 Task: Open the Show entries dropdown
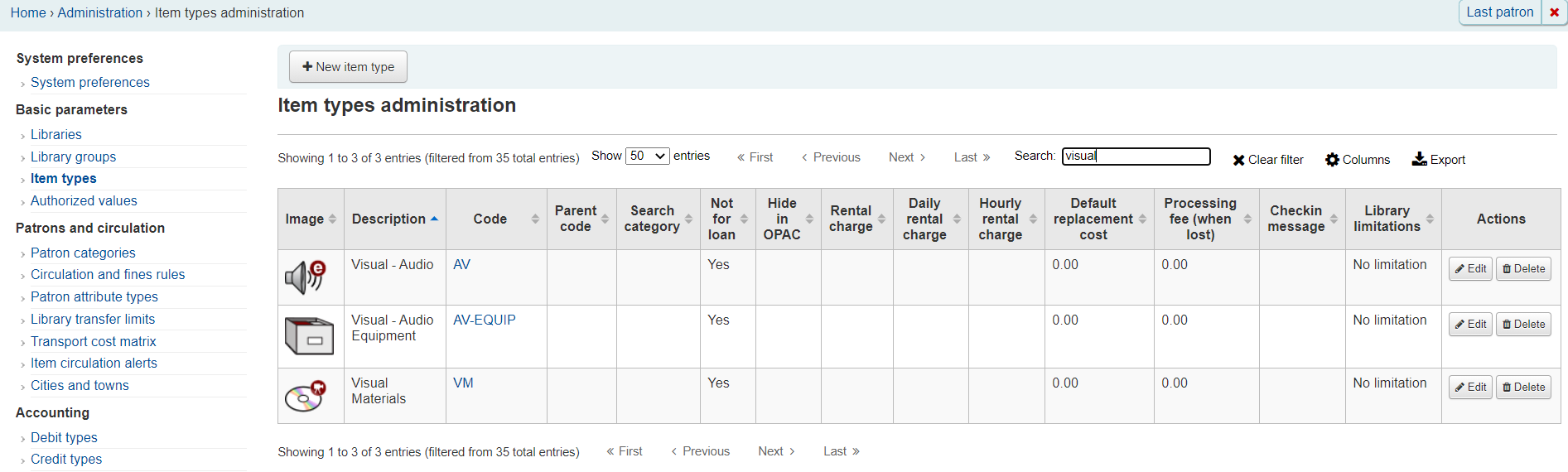click(x=648, y=156)
